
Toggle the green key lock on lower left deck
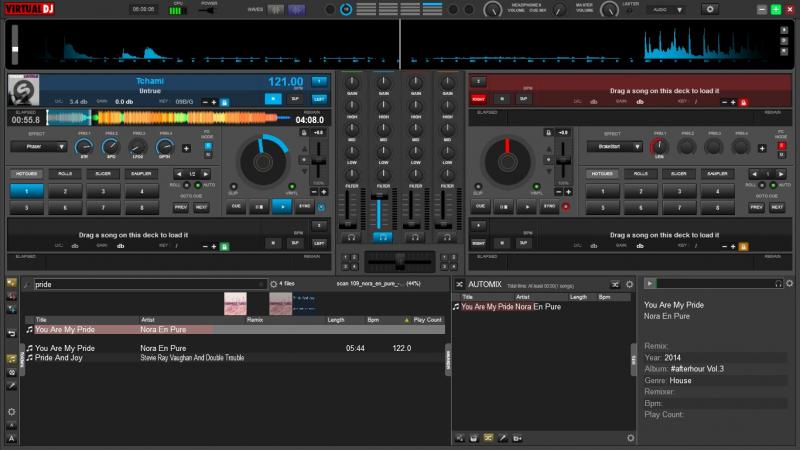(224, 246)
